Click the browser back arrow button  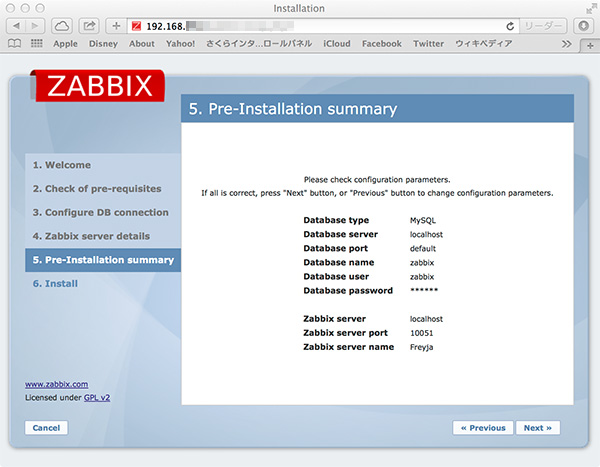pos(17,25)
